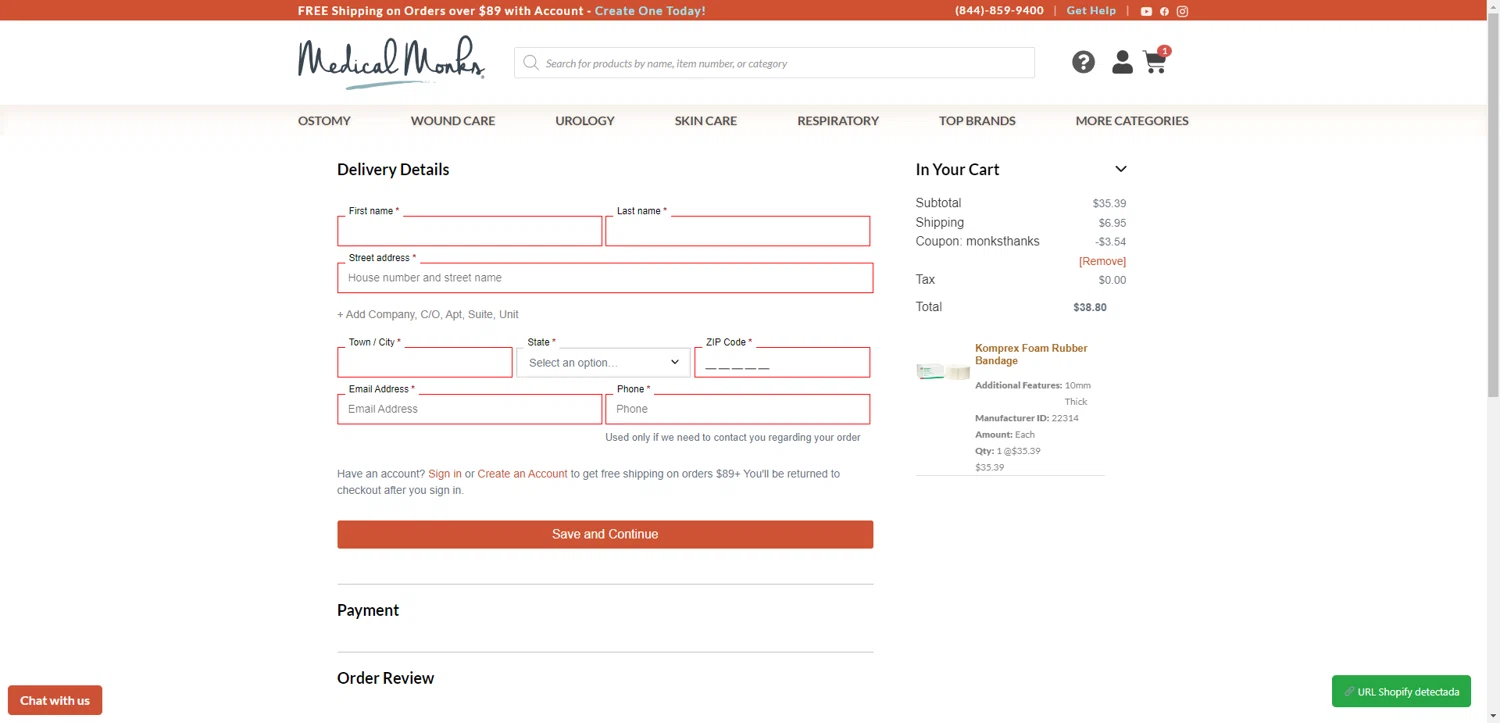This screenshot has height=723, width=1500.
Task: Click the Subtotal value $35.39
Action: (x=1109, y=203)
